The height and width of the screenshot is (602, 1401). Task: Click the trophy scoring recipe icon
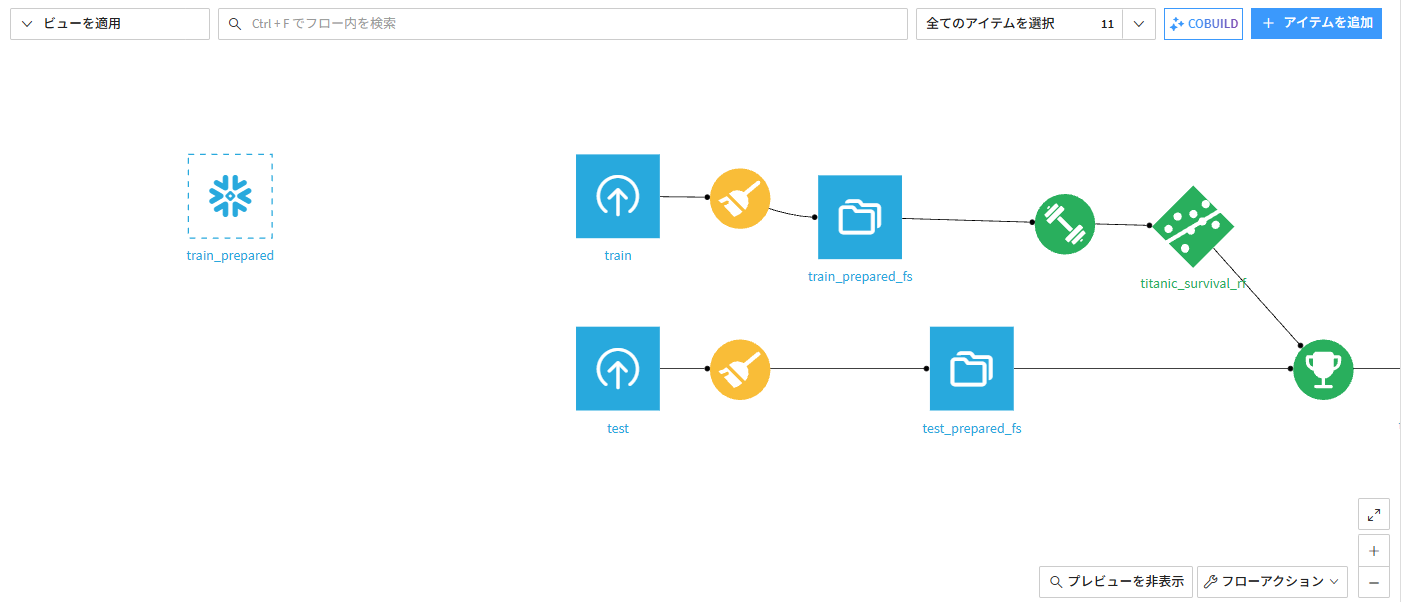tap(1323, 369)
